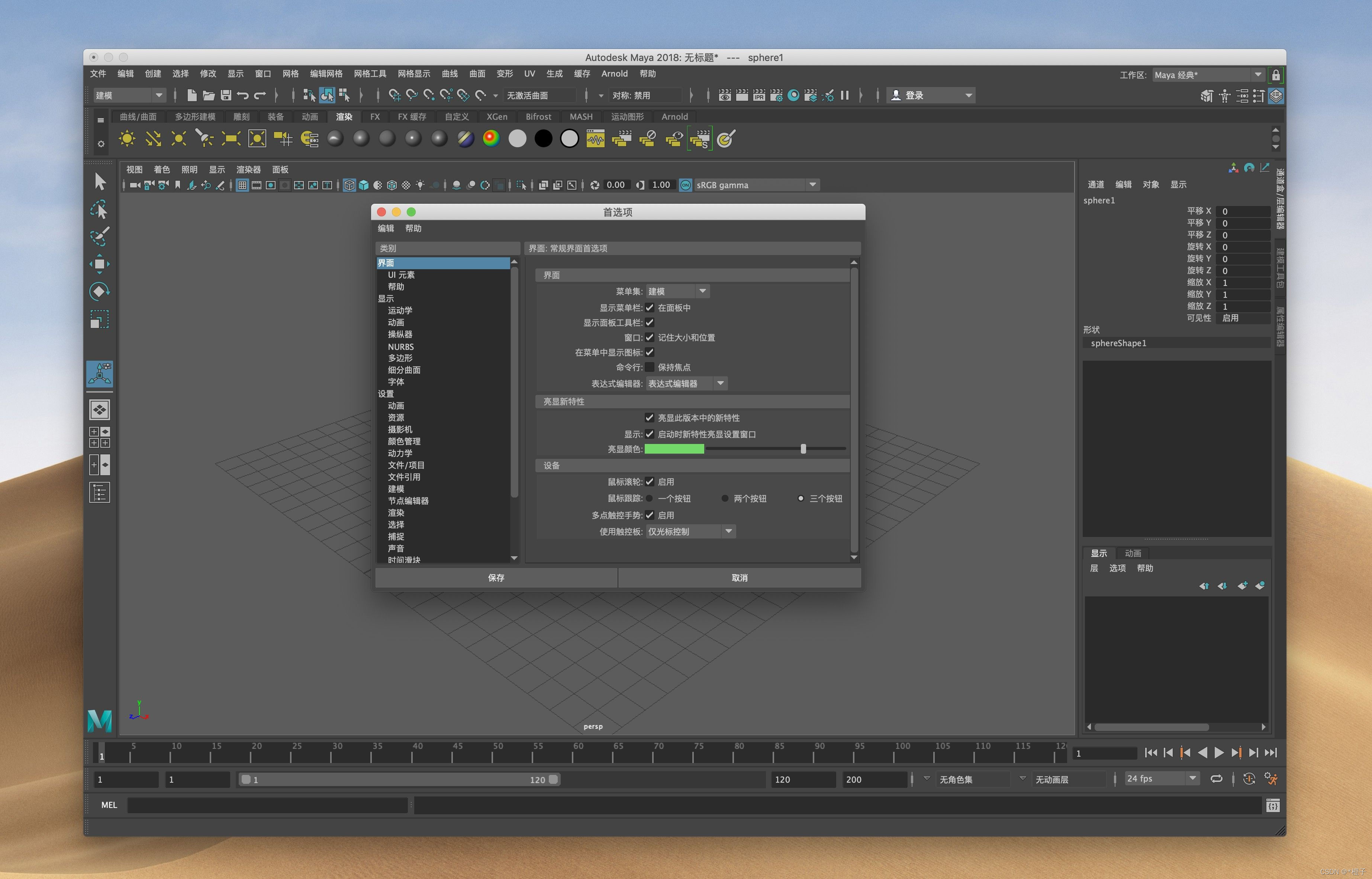Image resolution: width=1372 pixels, height=879 pixels.
Task: Click the Lasso select tool
Action: [99, 209]
